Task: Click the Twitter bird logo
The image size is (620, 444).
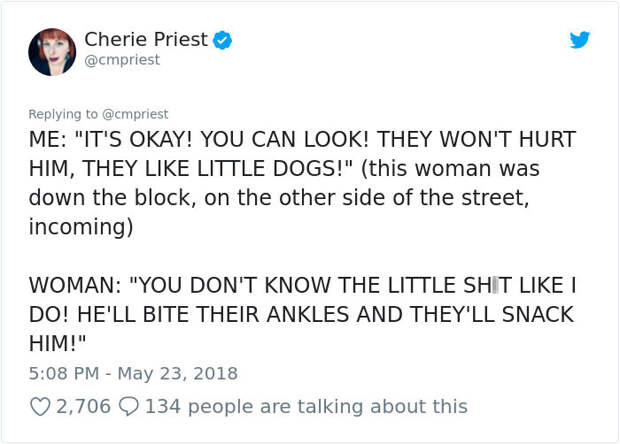Action: pos(580,40)
